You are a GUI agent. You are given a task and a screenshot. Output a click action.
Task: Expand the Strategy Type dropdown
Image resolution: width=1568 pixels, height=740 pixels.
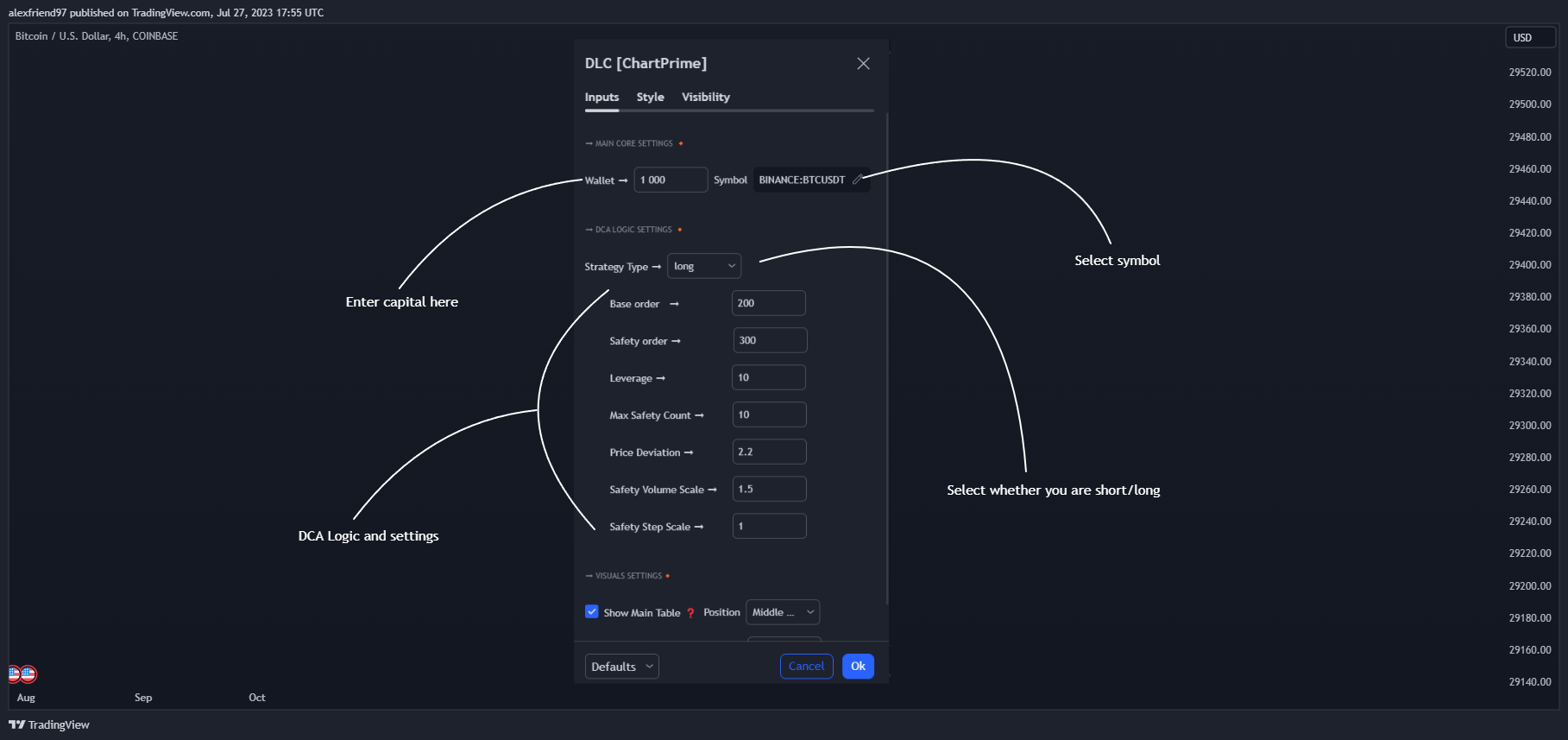pos(704,266)
